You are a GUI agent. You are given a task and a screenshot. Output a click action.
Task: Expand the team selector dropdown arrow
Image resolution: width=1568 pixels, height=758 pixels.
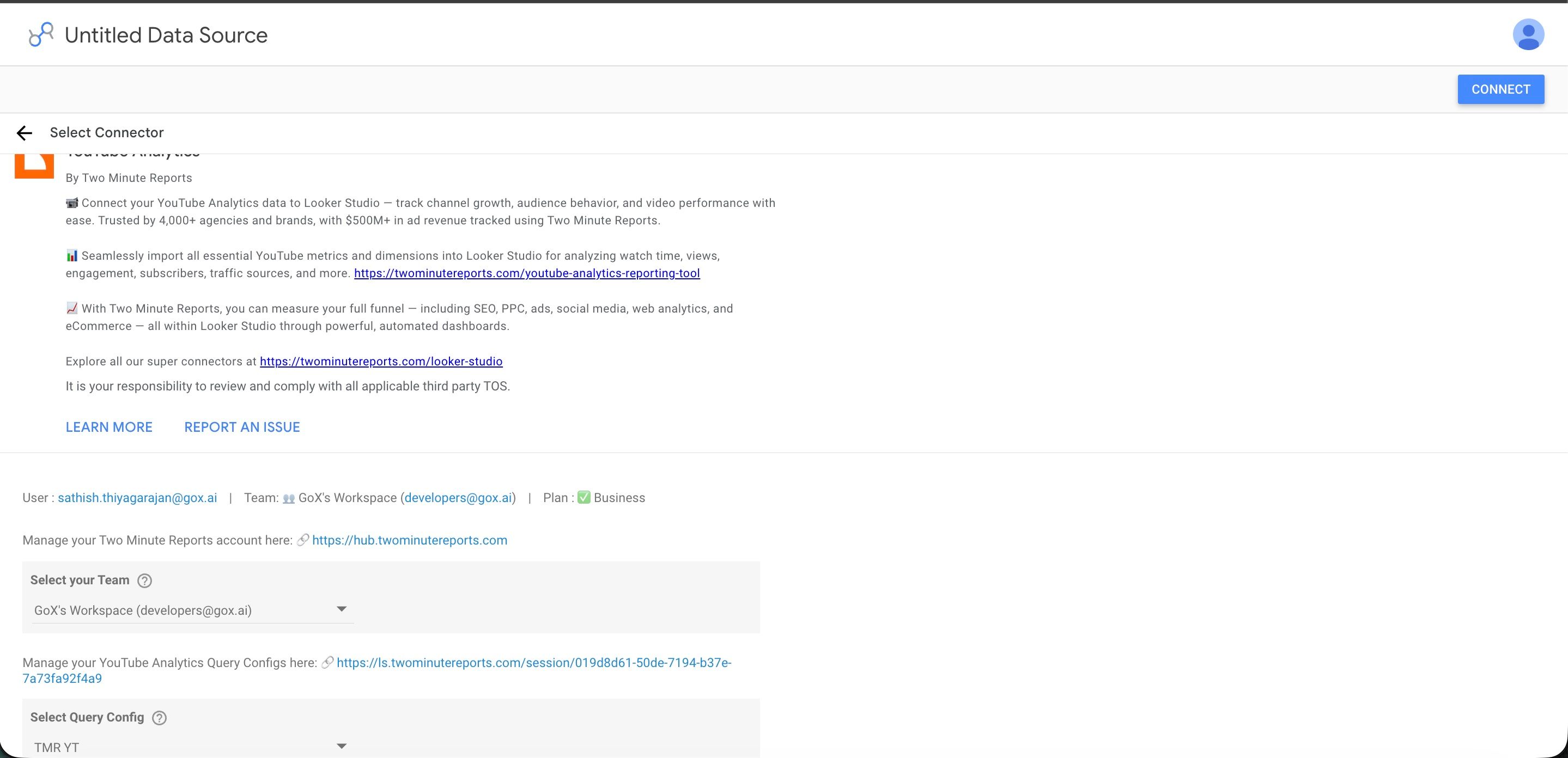(342, 609)
